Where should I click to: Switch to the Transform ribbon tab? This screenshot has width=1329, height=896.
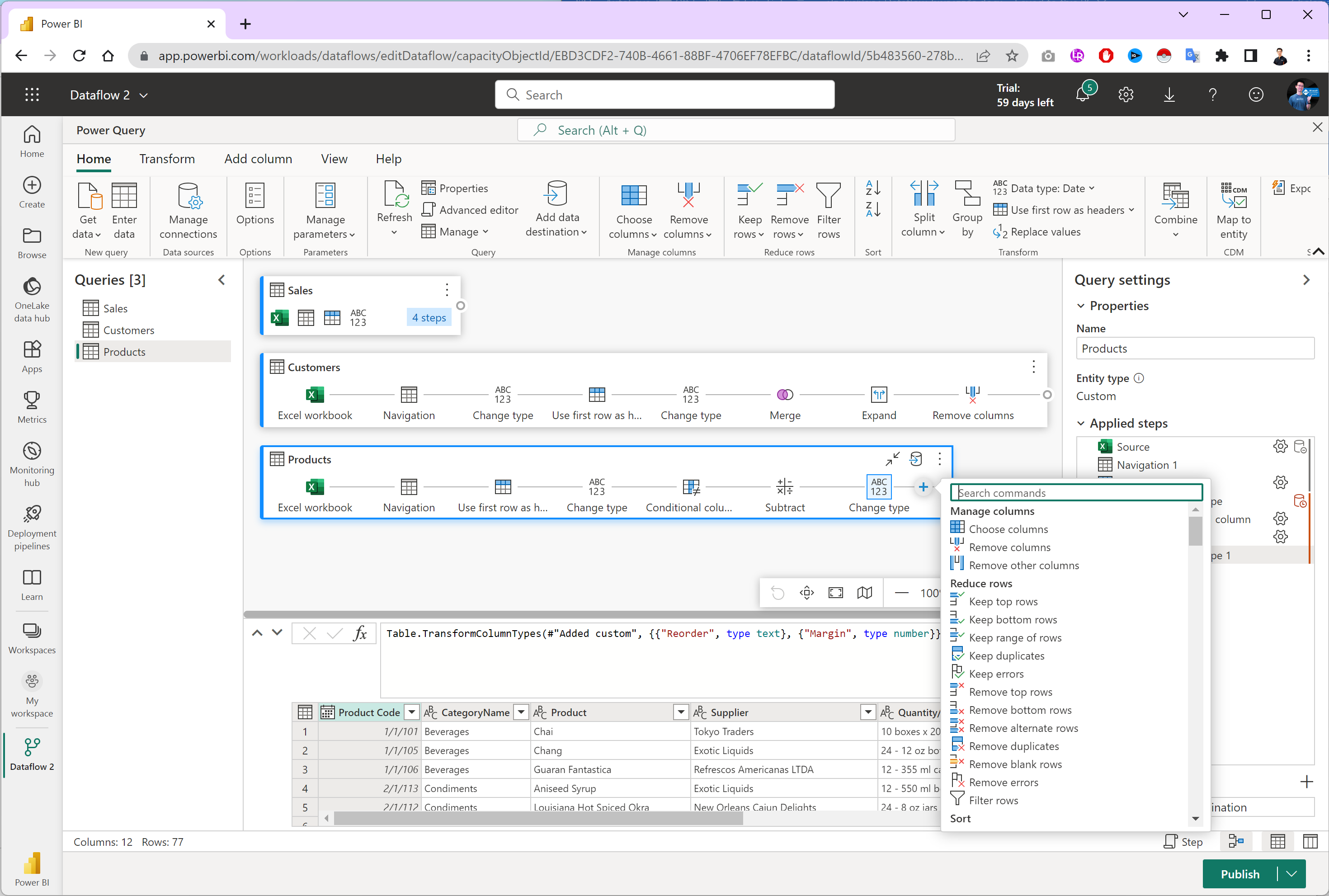pos(167,159)
